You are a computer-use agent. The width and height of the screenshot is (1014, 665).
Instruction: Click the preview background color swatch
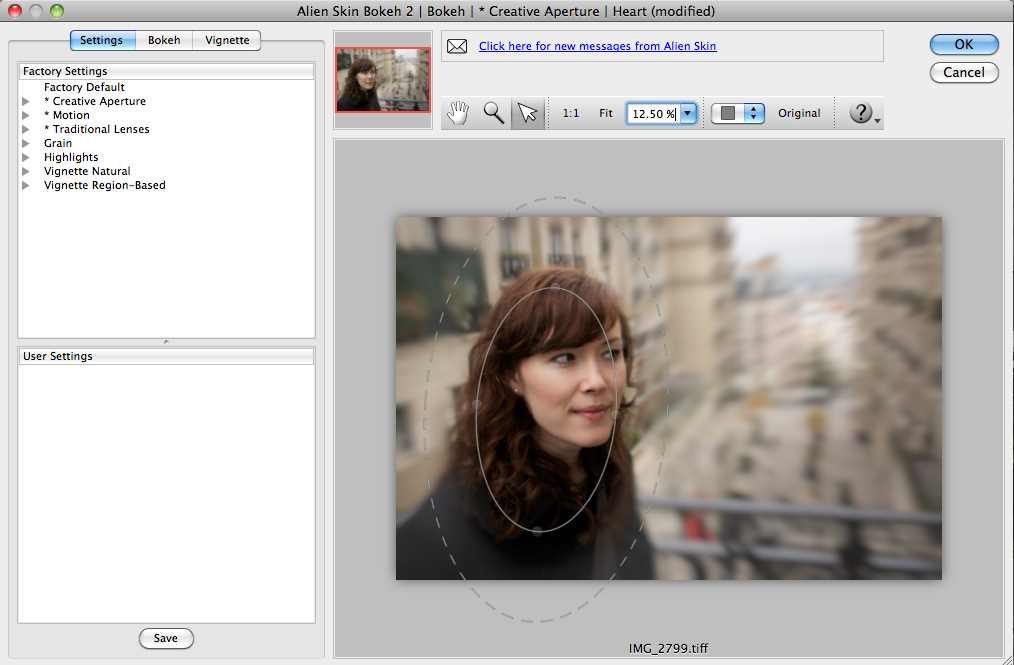coord(729,114)
